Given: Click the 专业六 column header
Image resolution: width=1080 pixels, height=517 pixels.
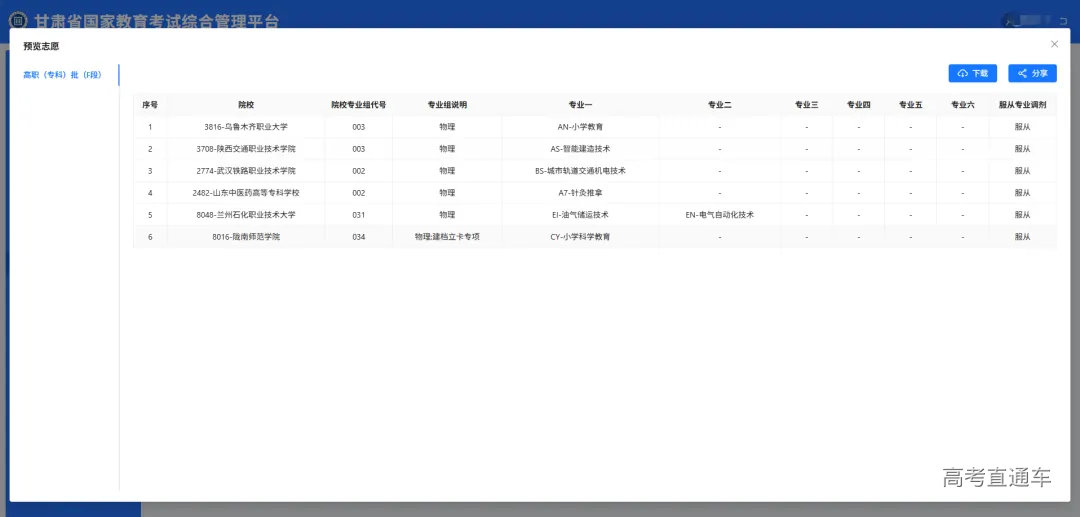Looking at the screenshot, I should click(x=962, y=105).
